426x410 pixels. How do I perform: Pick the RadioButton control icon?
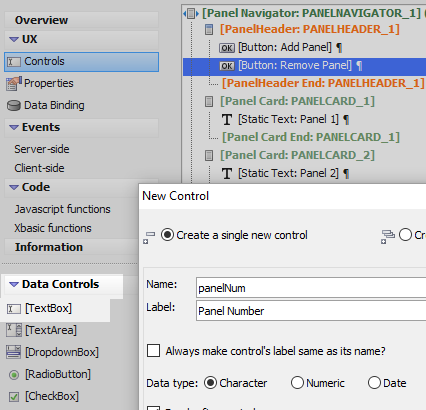[x=14, y=375]
